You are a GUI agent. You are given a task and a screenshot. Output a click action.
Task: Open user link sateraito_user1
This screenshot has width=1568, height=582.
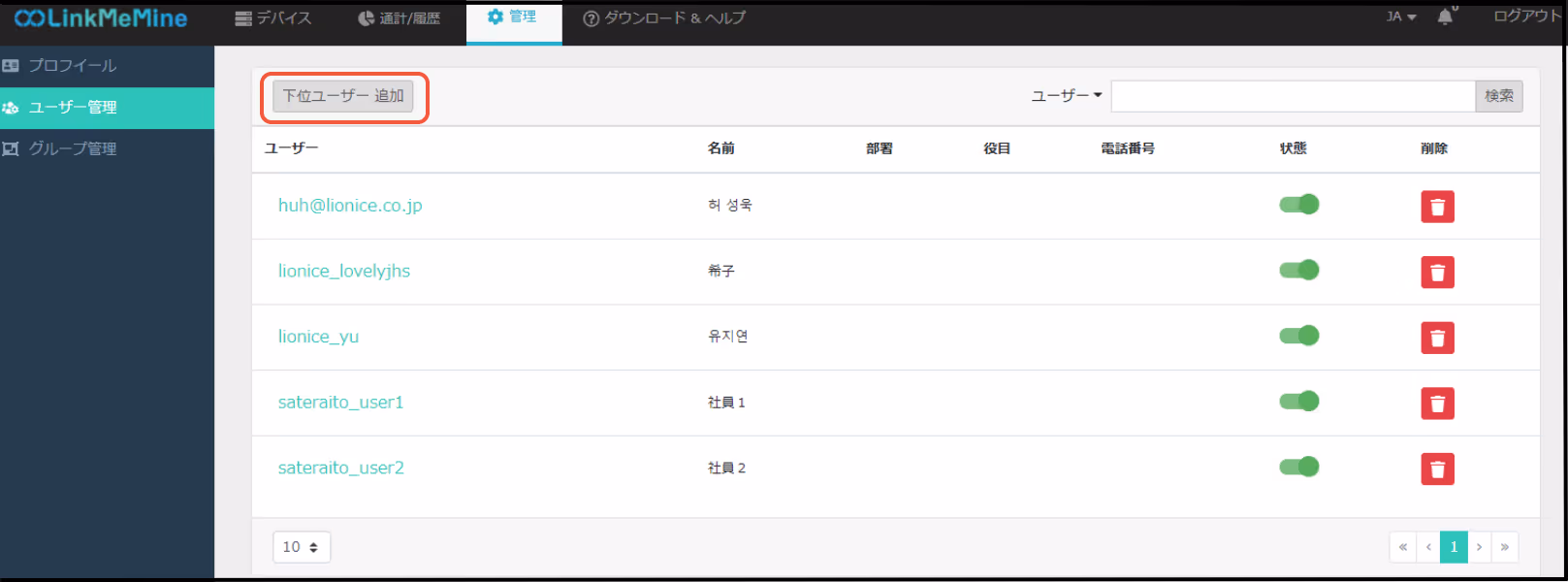(x=340, y=403)
